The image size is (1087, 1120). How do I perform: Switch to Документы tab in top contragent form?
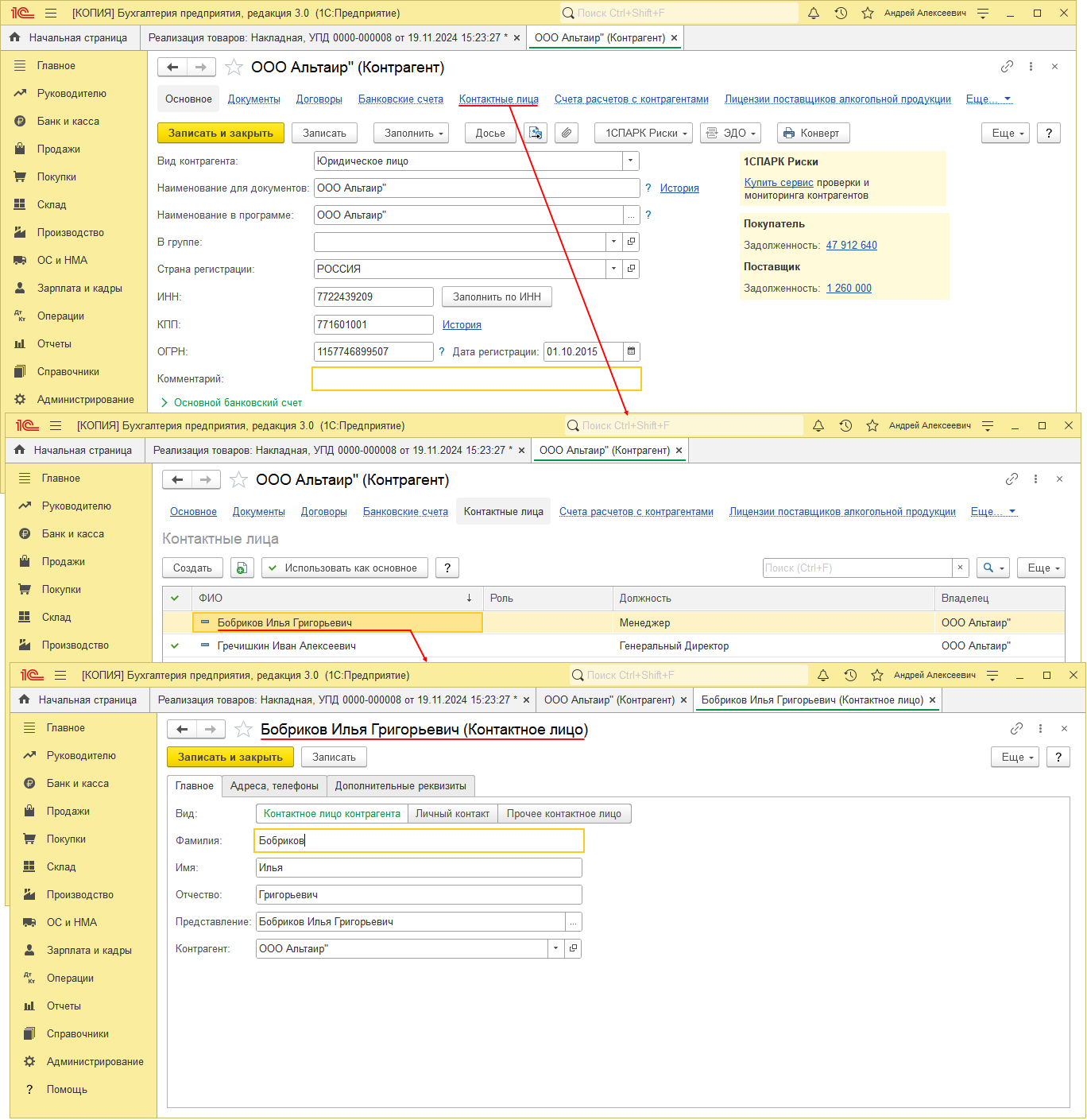click(x=254, y=99)
